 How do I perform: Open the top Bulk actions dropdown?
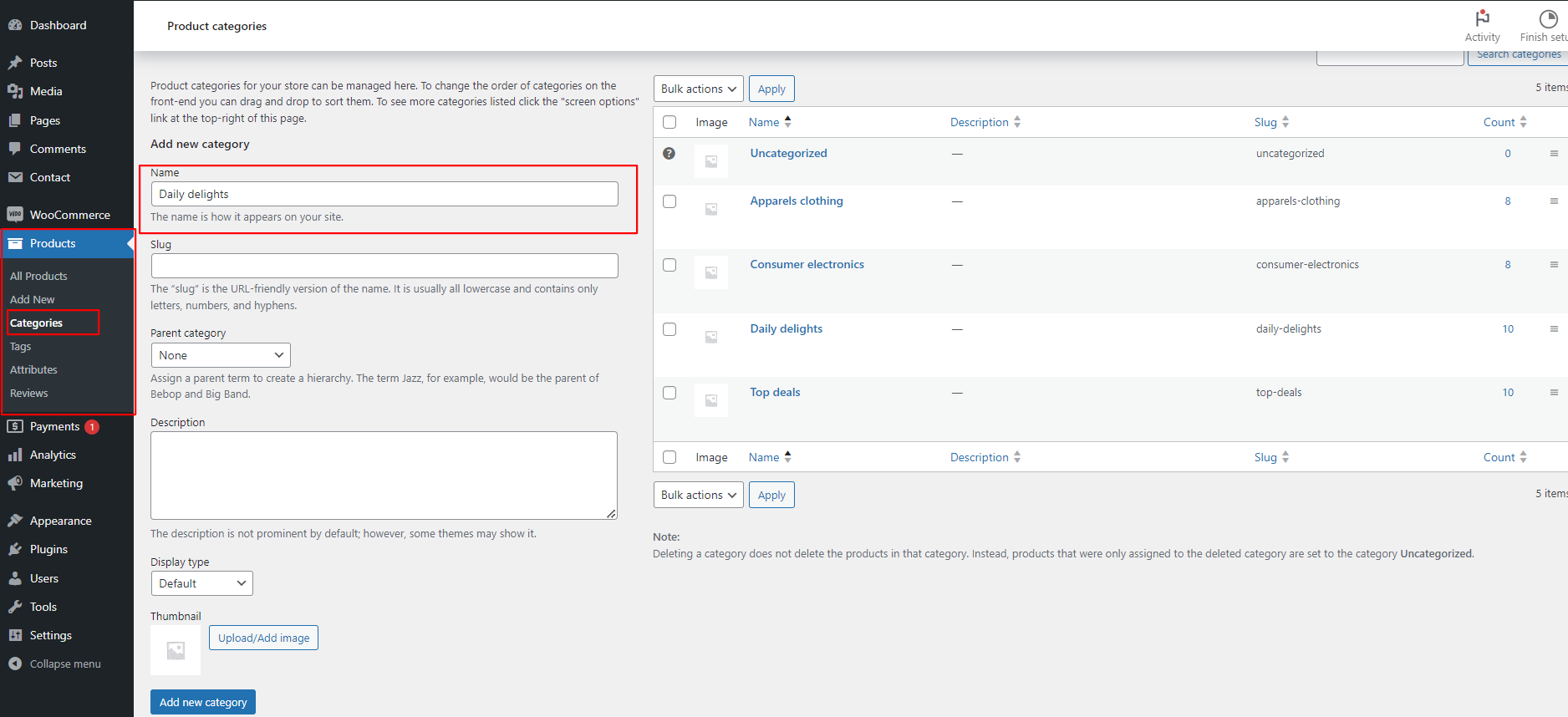(x=698, y=89)
